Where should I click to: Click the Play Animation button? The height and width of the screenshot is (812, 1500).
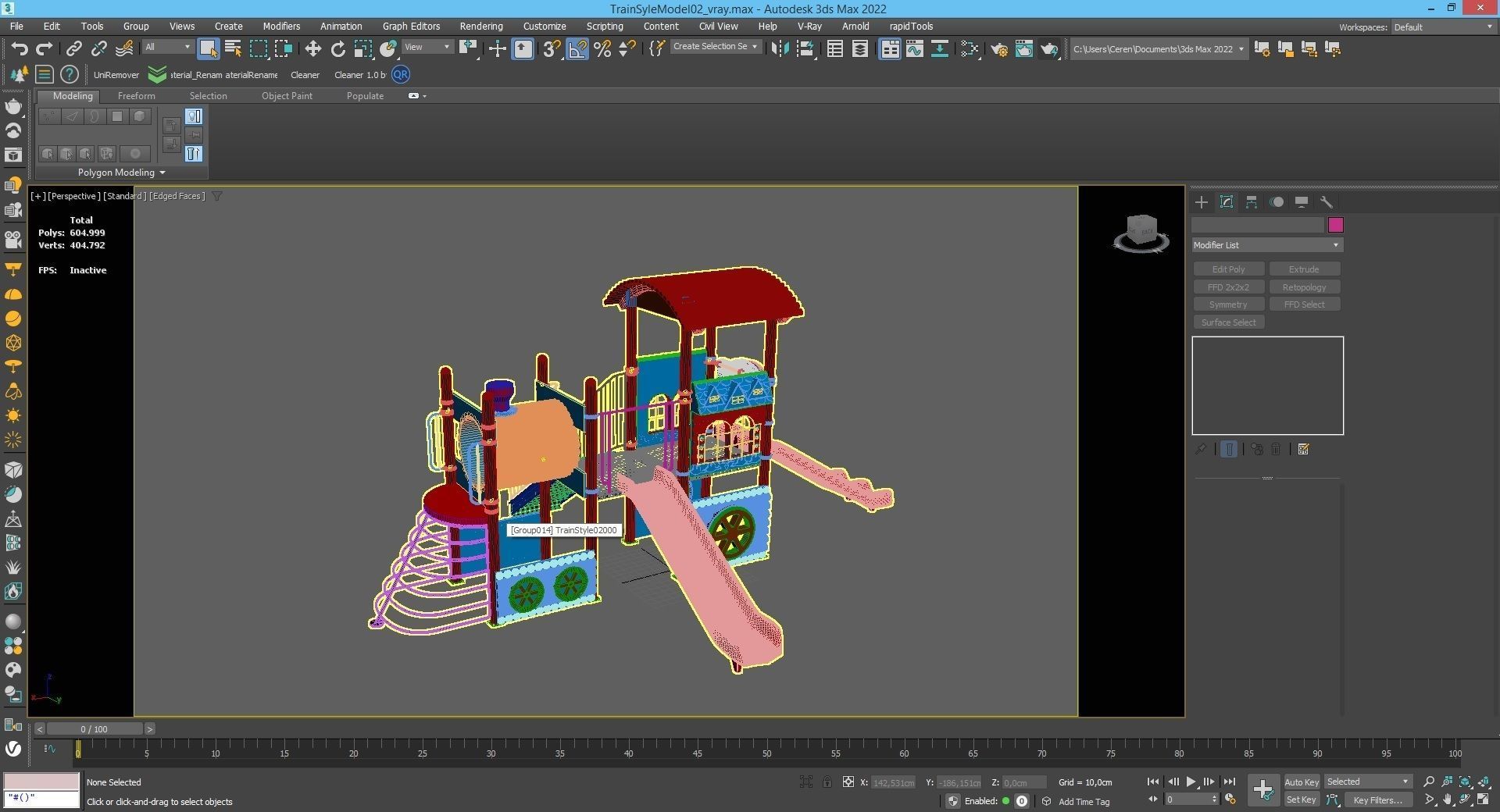[x=1191, y=782]
